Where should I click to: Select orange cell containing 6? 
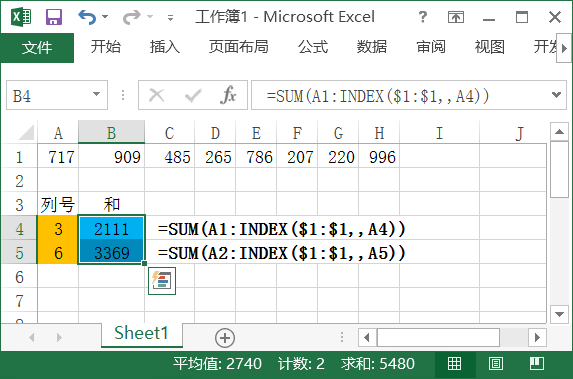click(58, 253)
